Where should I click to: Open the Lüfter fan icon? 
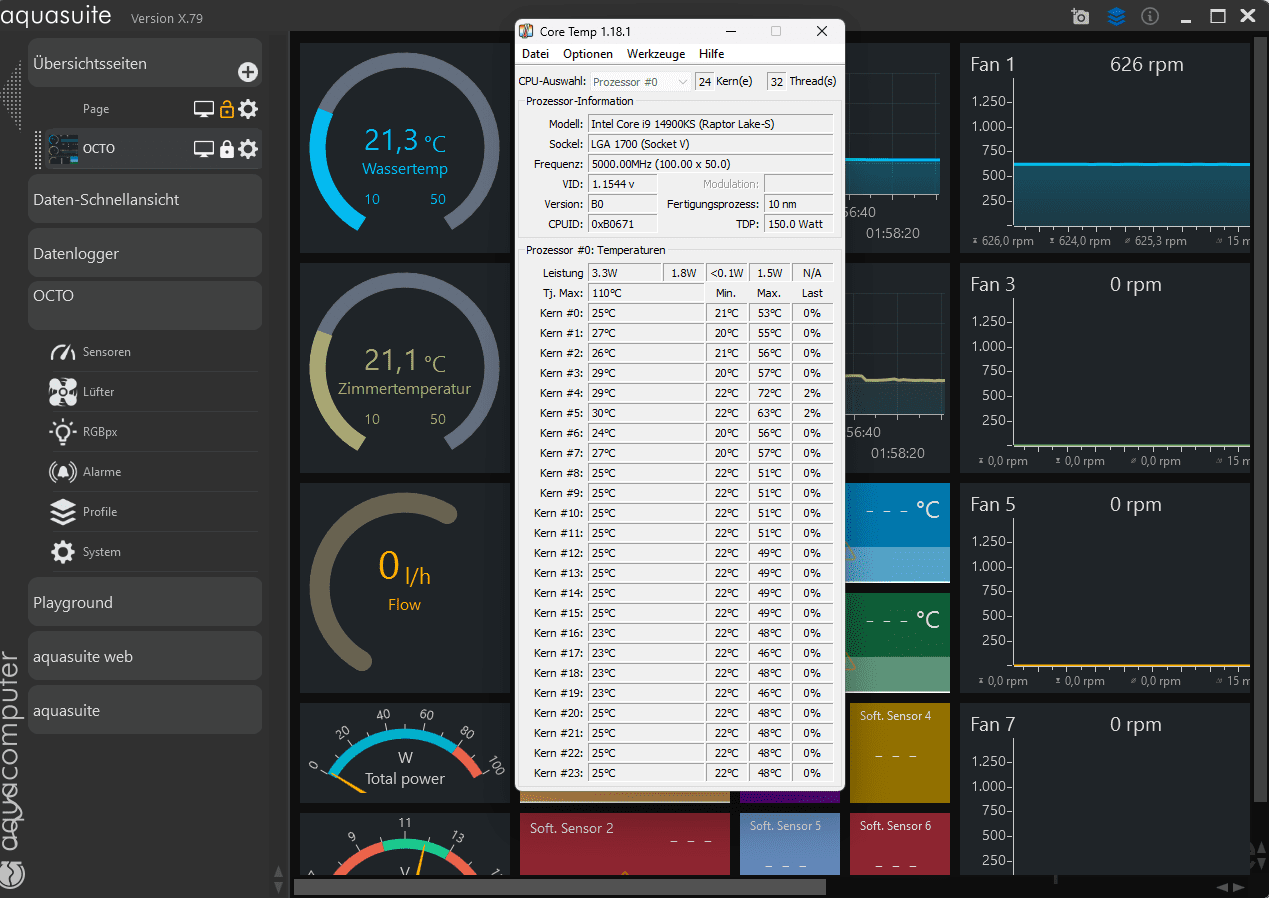[x=63, y=392]
